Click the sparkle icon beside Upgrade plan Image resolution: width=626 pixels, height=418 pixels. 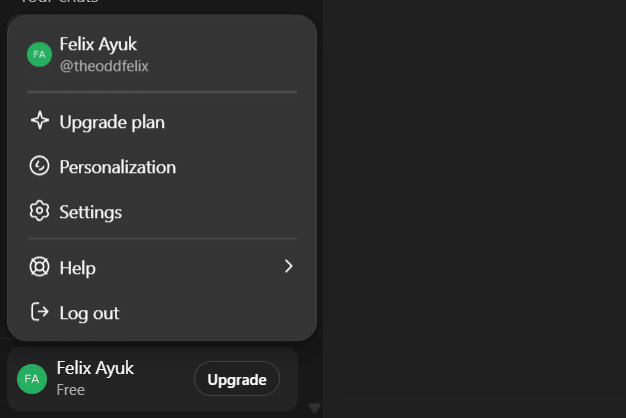coord(40,122)
